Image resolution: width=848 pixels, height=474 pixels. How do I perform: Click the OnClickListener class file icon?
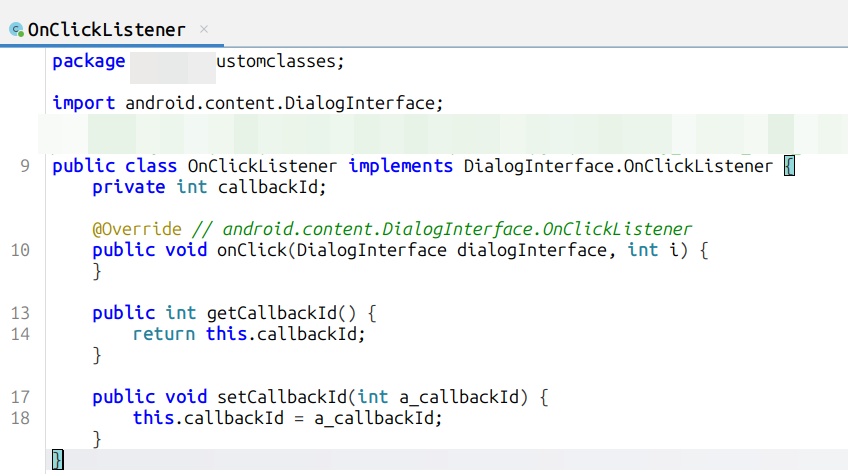16,30
